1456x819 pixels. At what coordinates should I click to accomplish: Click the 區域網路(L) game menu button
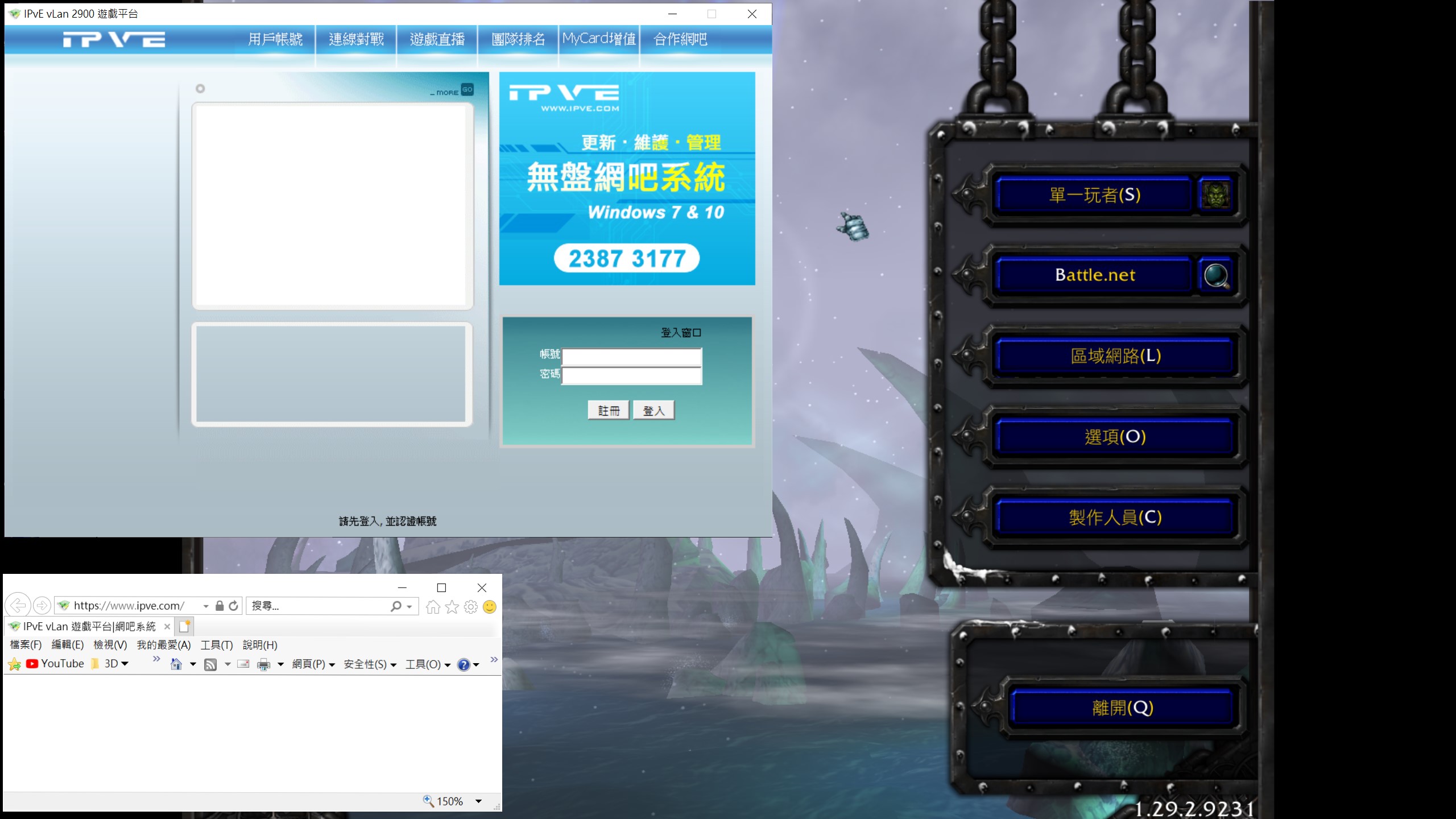pyautogui.click(x=1115, y=356)
